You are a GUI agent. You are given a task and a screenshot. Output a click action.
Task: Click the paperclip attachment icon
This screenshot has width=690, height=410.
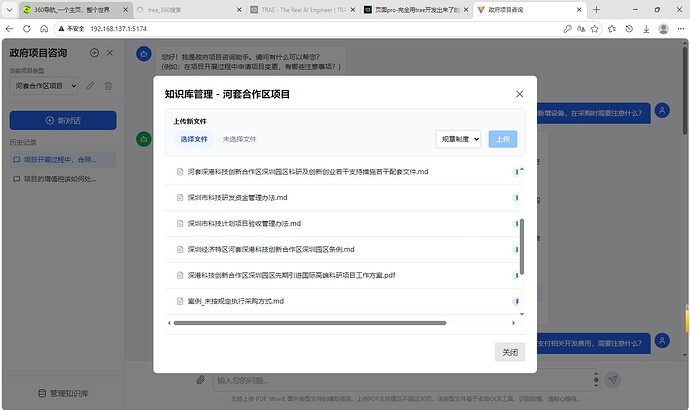pos(201,380)
